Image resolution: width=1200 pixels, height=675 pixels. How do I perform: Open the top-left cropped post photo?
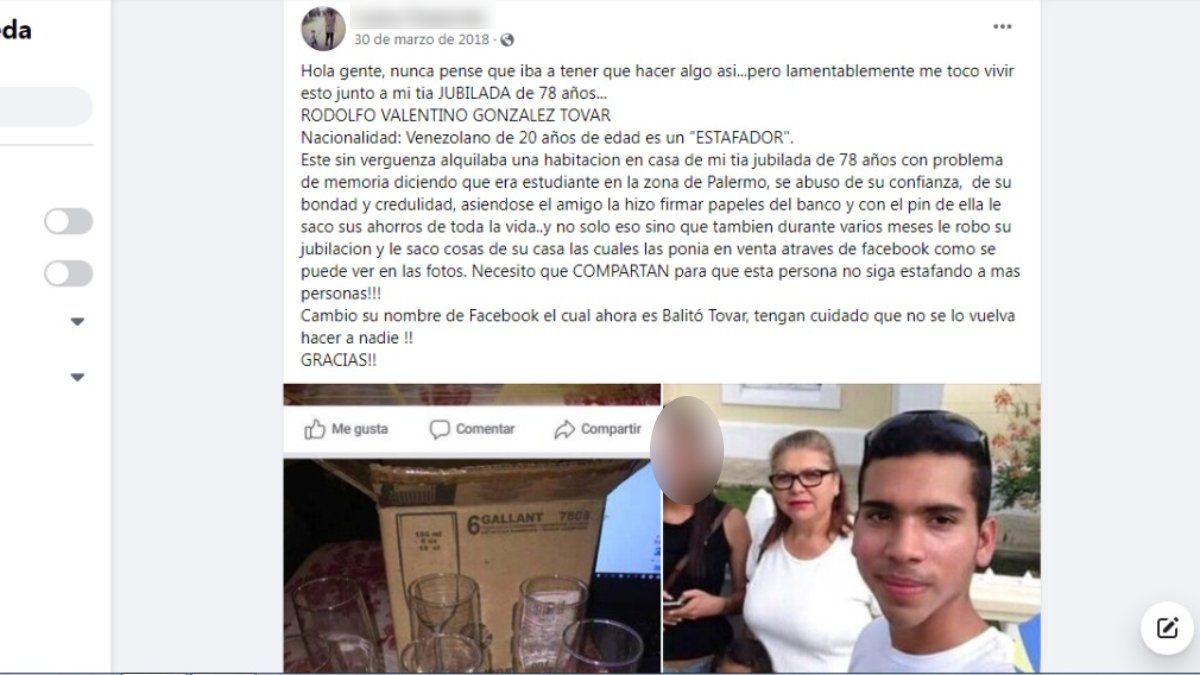[x=472, y=394]
